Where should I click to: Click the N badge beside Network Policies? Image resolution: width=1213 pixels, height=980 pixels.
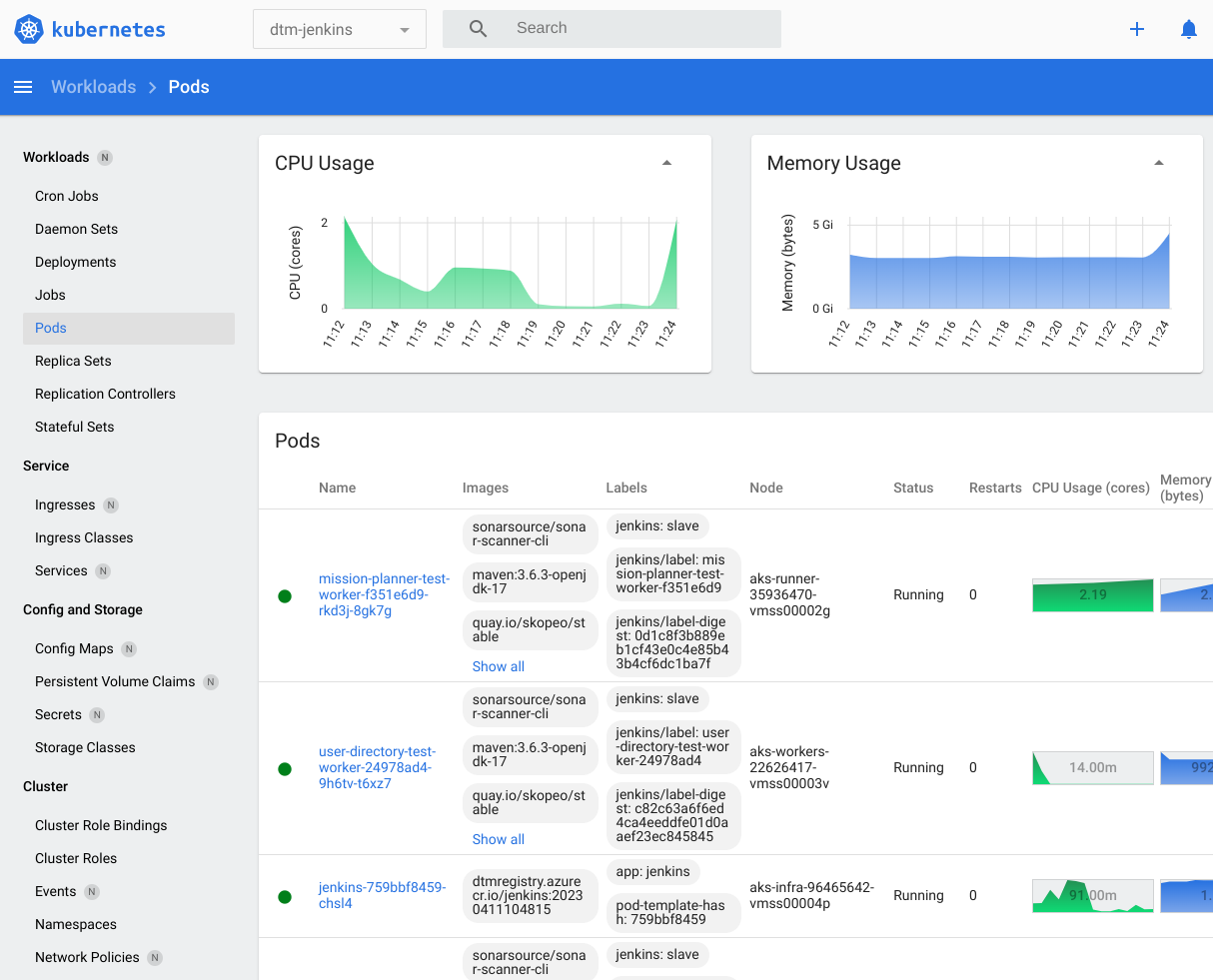[155, 958]
